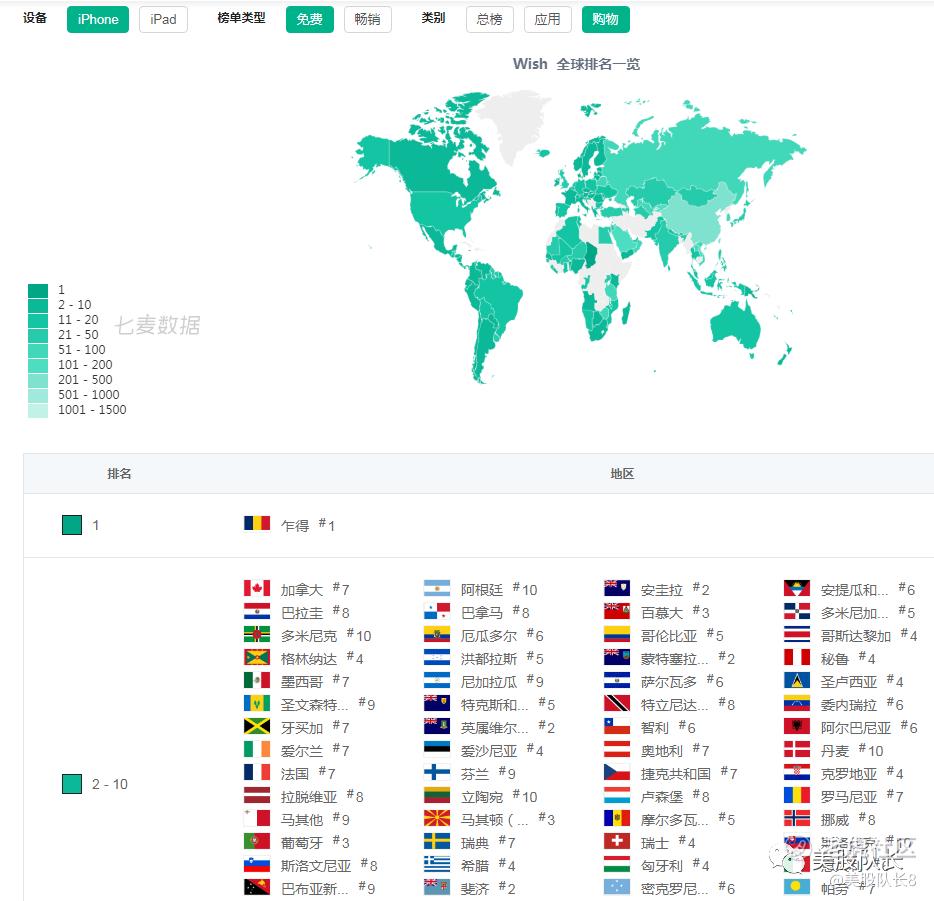Click the rank 1 row color box
934x901 pixels.
pyautogui.click(x=72, y=525)
